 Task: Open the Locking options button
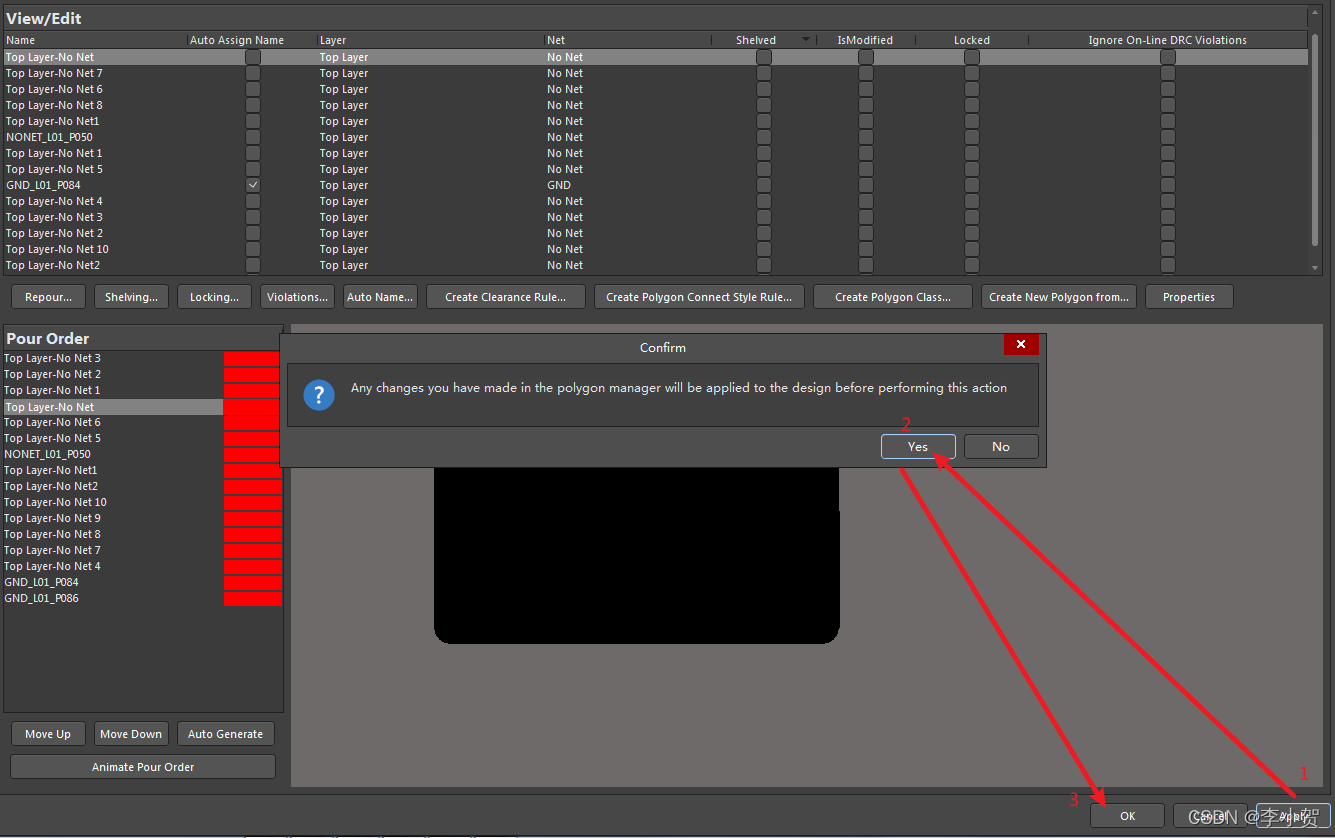[x=214, y=297]
